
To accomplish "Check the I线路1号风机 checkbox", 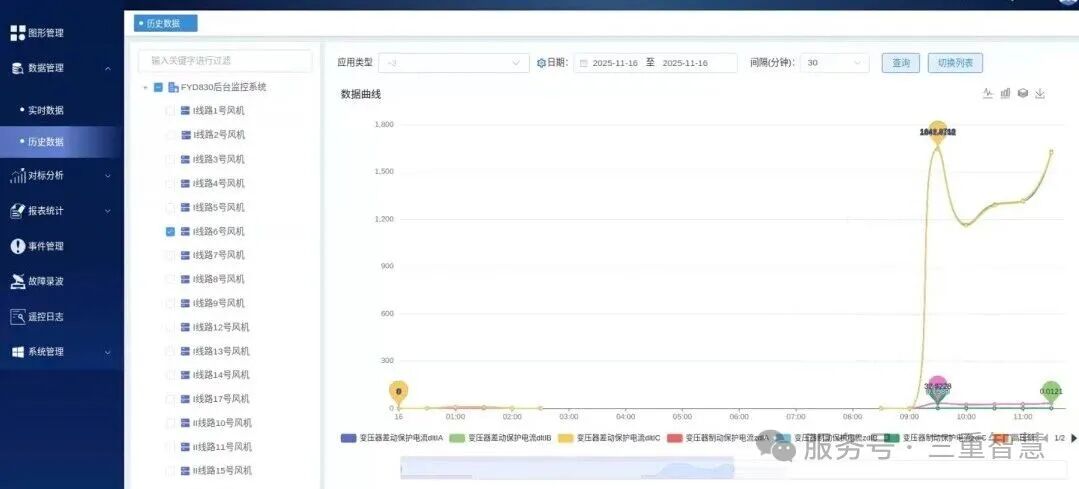I will [x=170, y=111].
